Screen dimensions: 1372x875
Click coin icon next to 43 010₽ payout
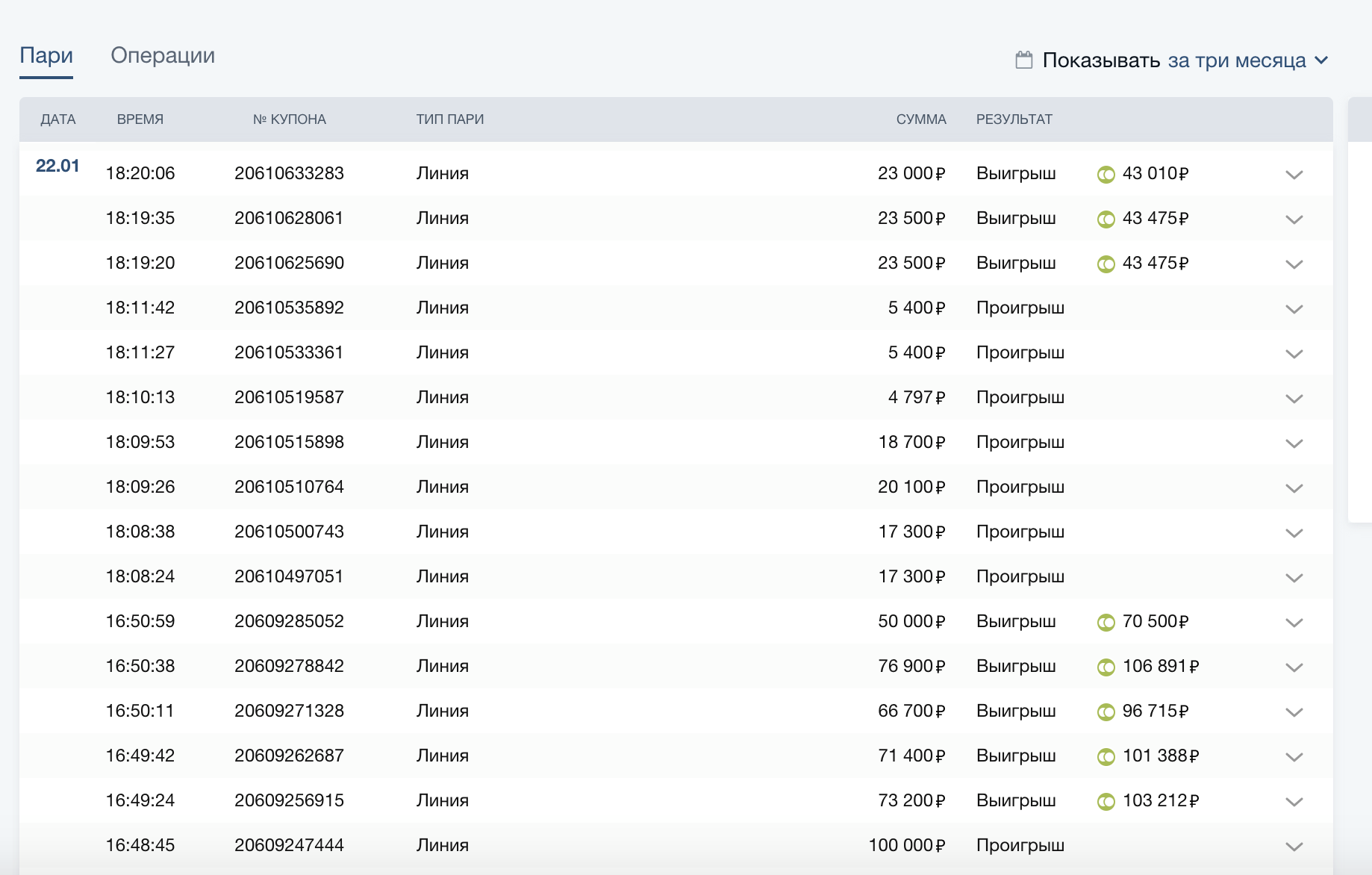point(1106,175)
